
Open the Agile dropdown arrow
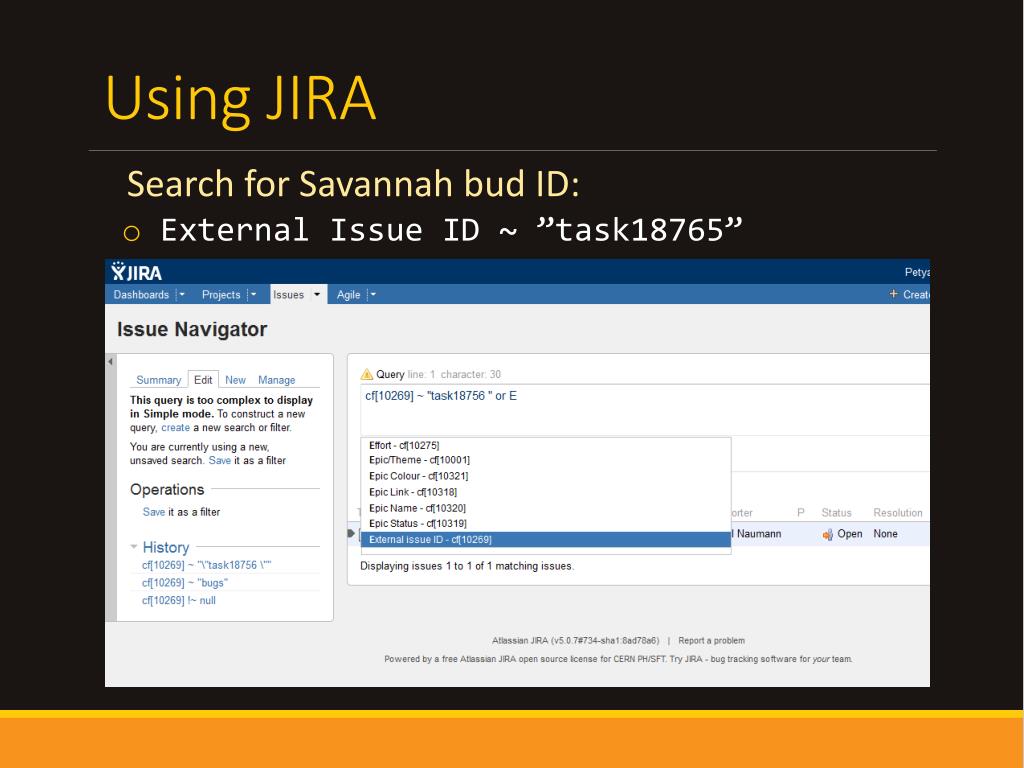click(x=373, y=295)
